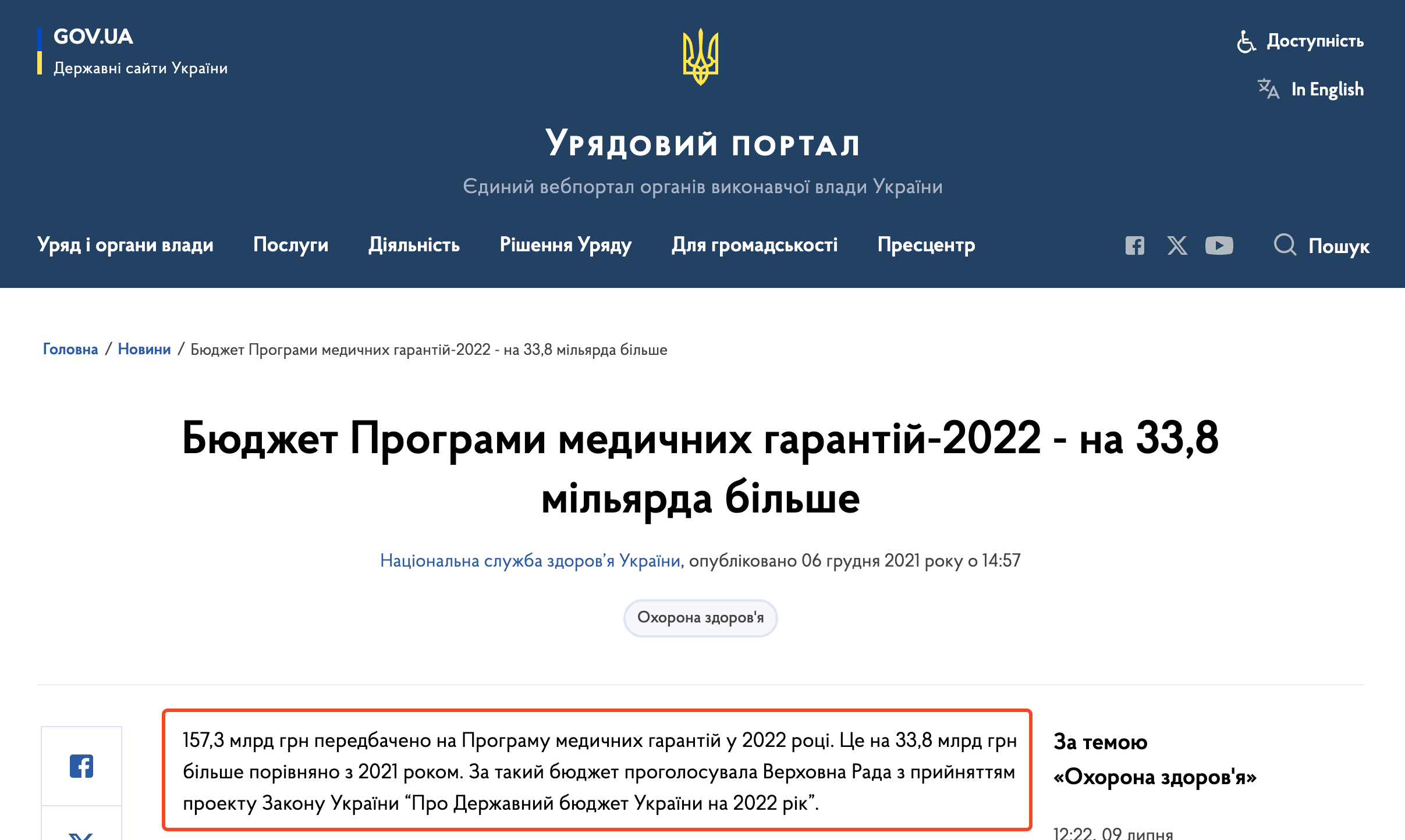Open the 'Послуги' menu item
The height and width of the screenshot is (840, 1405).
coord(290,245)
